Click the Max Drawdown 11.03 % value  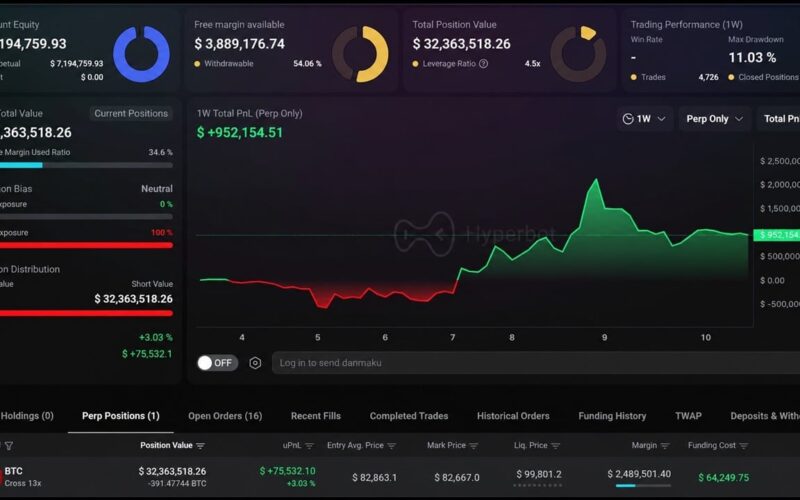pyautogui.click(x=752, y=58)
